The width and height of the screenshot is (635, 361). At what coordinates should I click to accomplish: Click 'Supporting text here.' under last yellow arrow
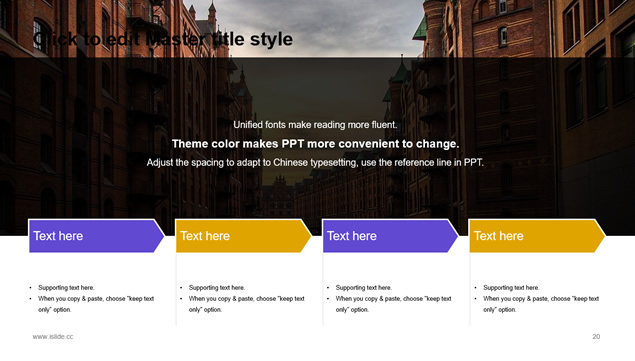click(511, 288)
